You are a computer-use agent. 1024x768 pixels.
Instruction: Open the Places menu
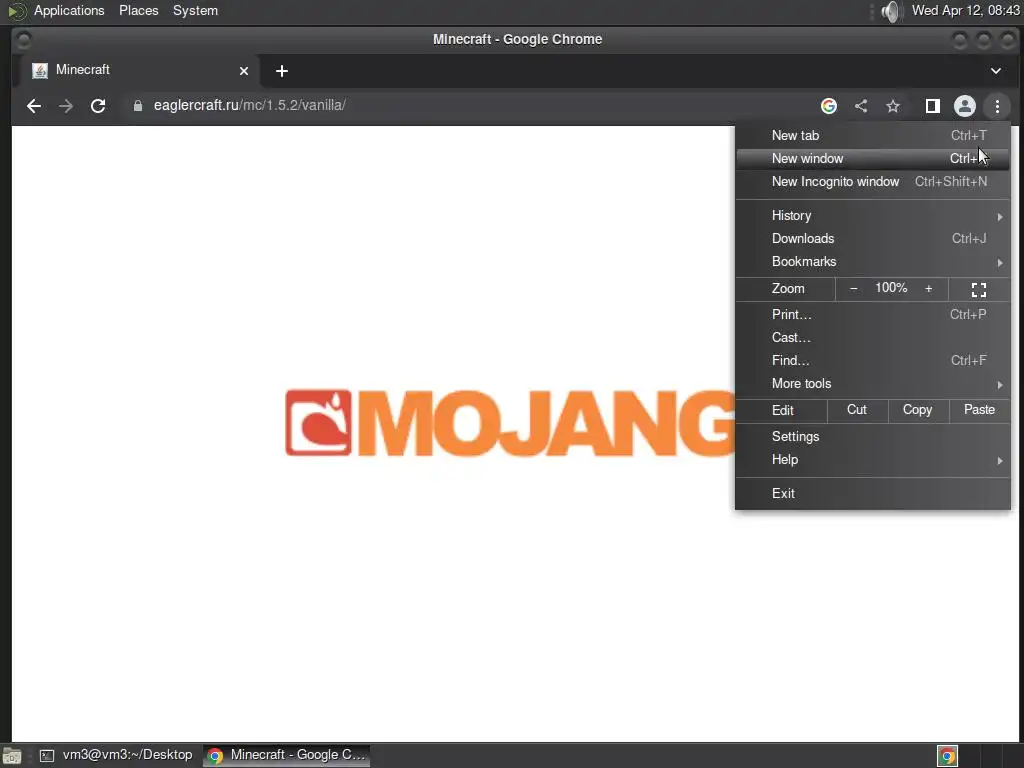tap(138, 10)
